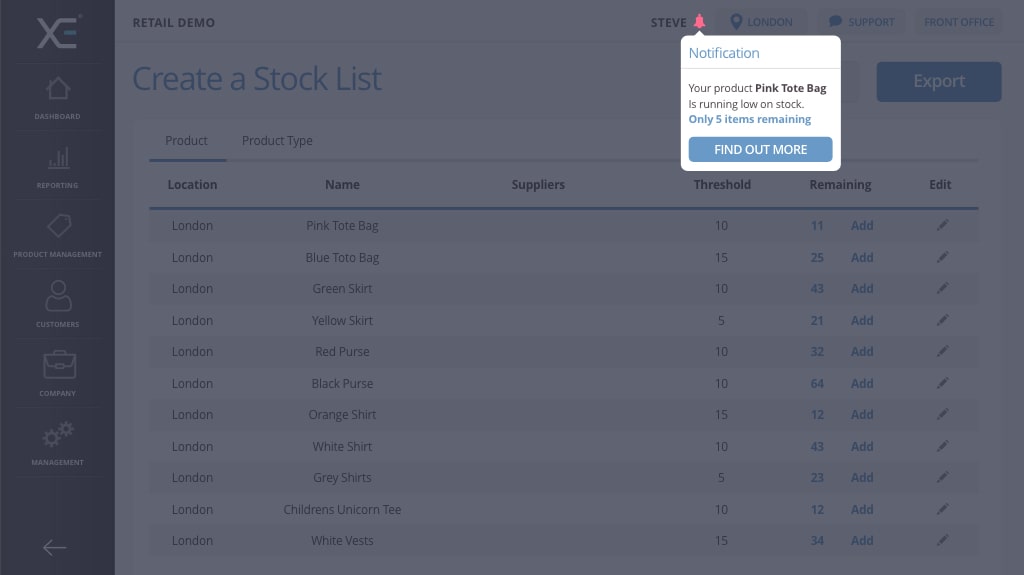Open the Dashboard home icon
The height and width of the screenshot is (575, 1024).
[58, 89]
